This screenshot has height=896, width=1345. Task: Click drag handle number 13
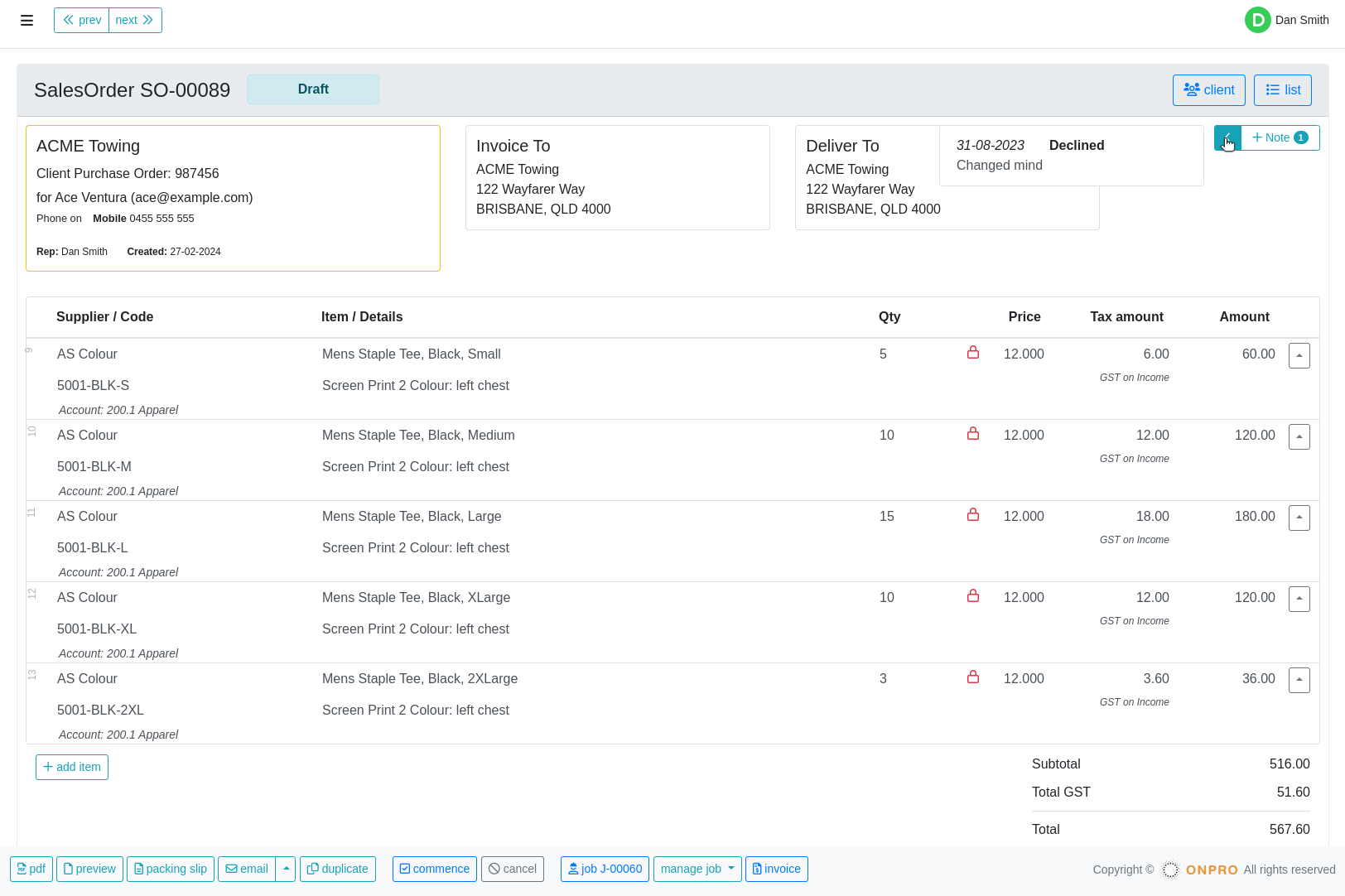[x=31, y=675]
